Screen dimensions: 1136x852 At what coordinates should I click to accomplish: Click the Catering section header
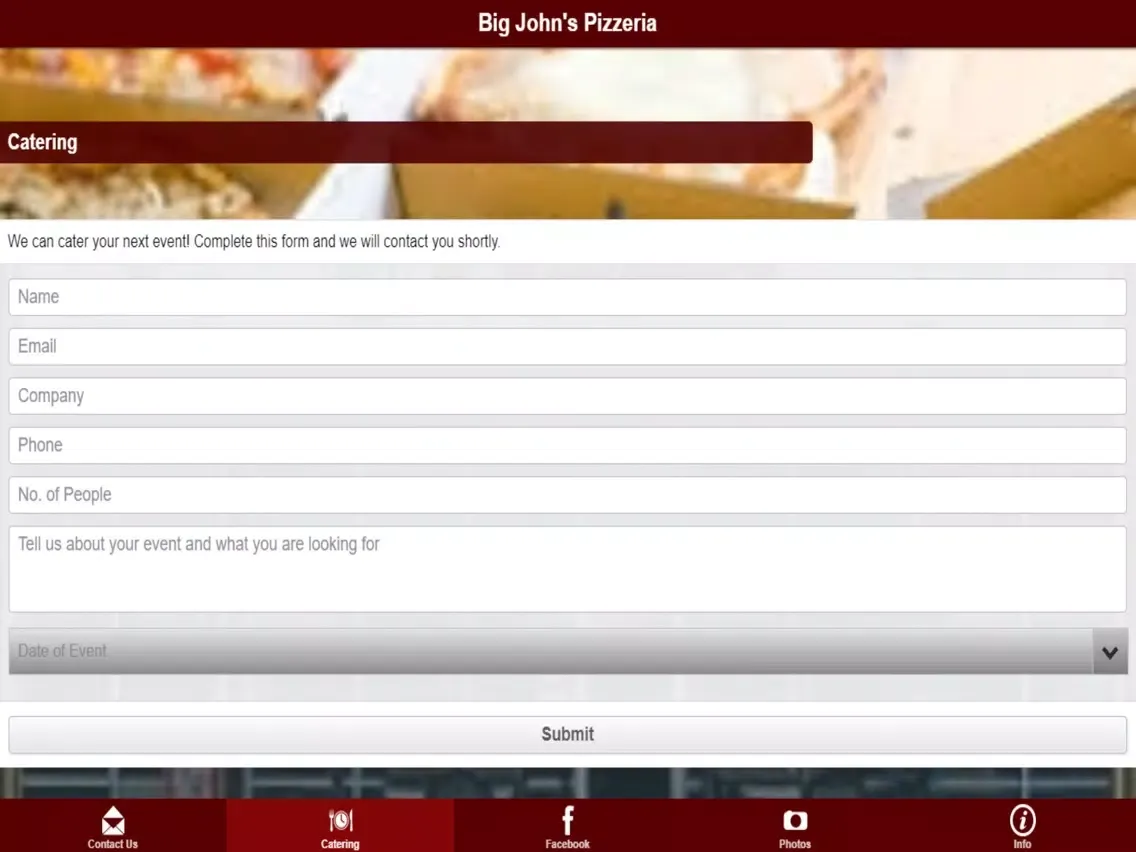tap(406, 142)
